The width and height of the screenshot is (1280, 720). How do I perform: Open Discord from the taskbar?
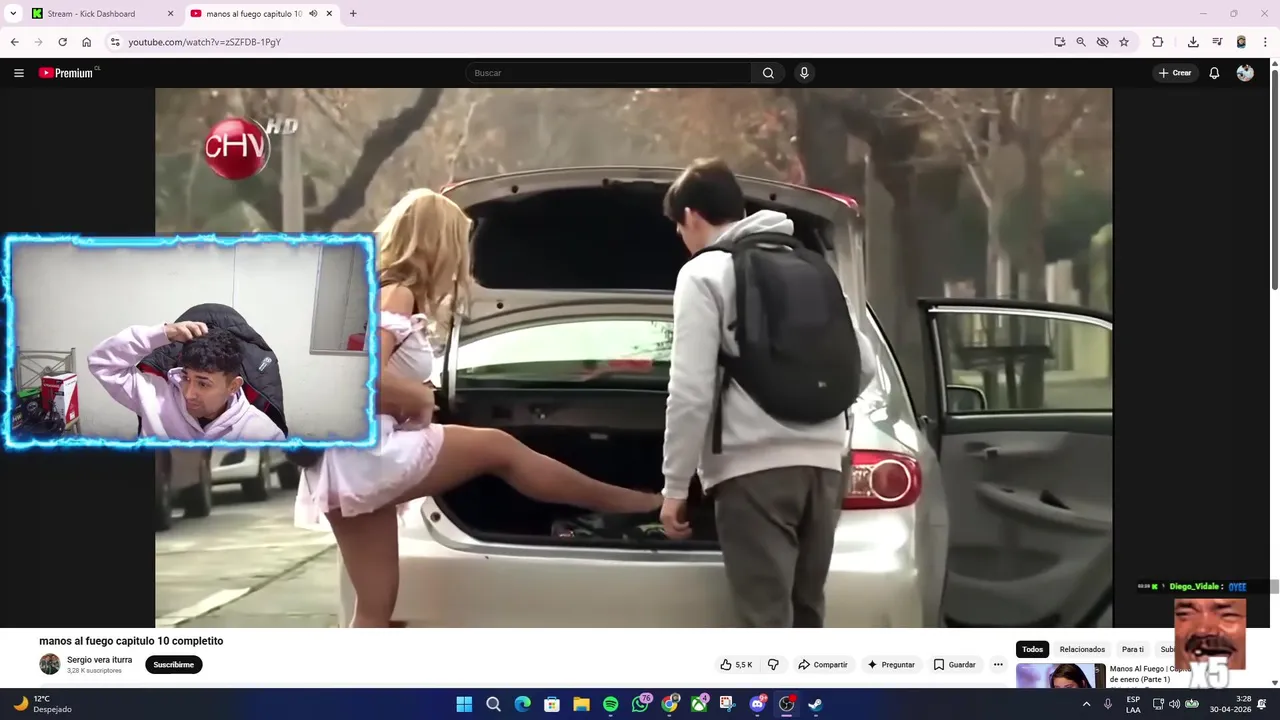click(757, 704)
